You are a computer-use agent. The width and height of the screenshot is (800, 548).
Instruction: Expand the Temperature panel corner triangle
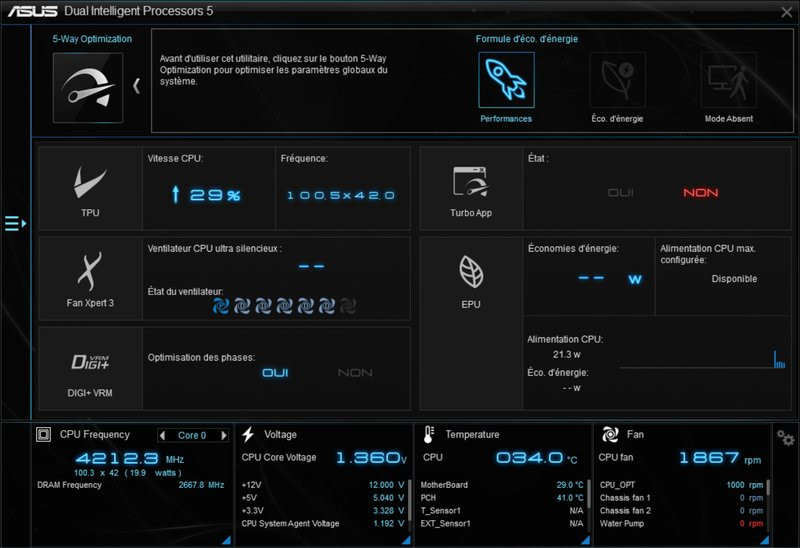coord(585,540)
